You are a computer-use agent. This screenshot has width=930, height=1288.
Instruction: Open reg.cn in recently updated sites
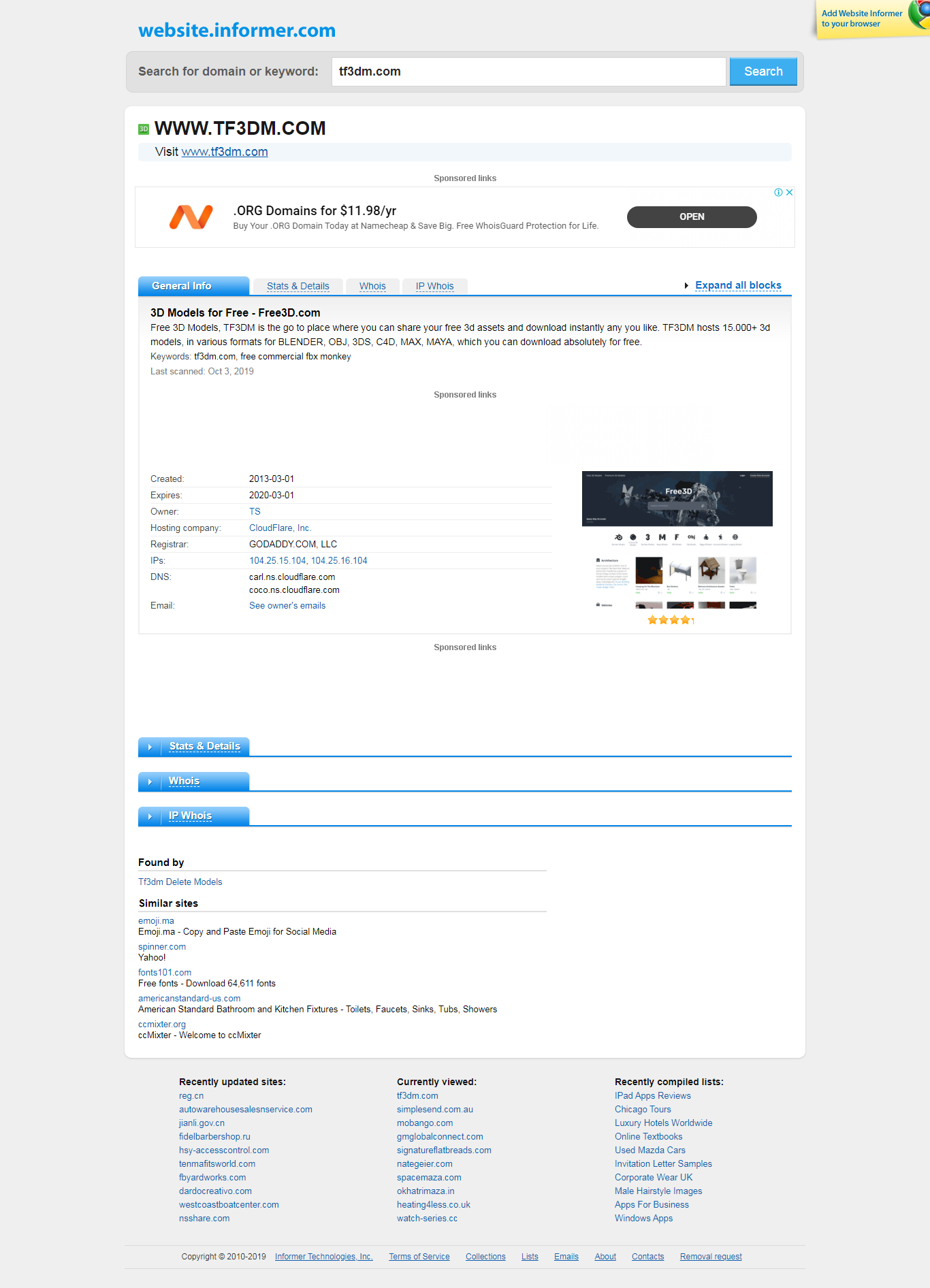191,1096
